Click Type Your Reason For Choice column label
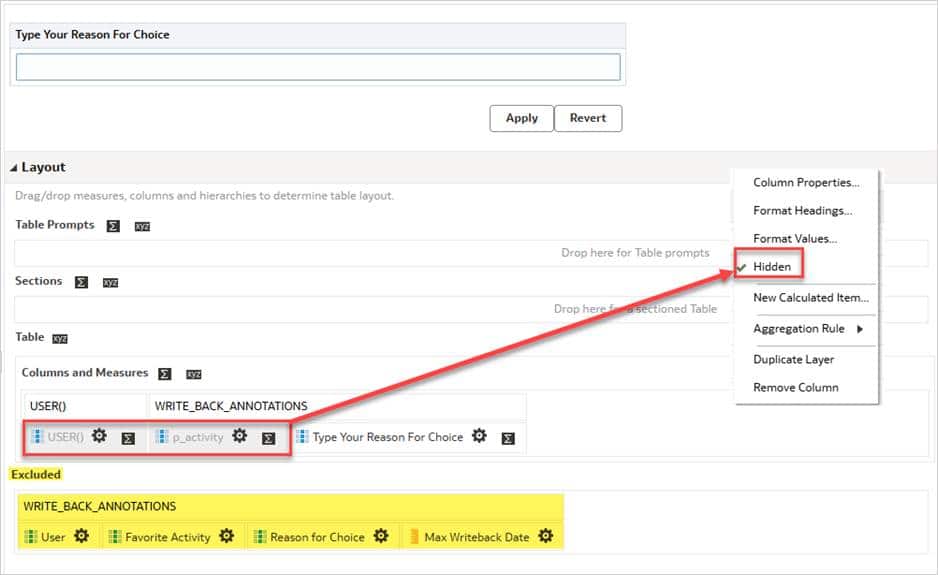The height and width of the screenshot is (575, 938). click(388, 437)
